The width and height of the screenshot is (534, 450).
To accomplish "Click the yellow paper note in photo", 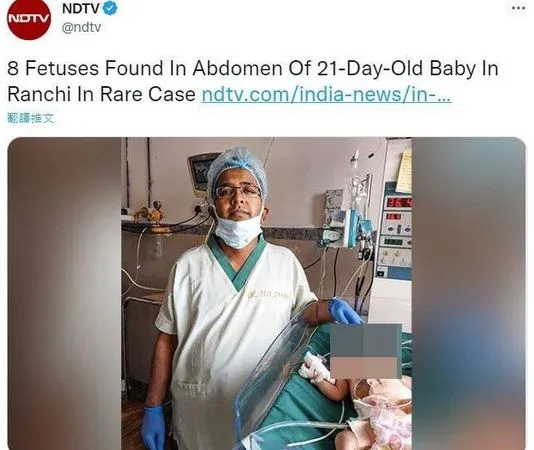I will coord(403,172).
